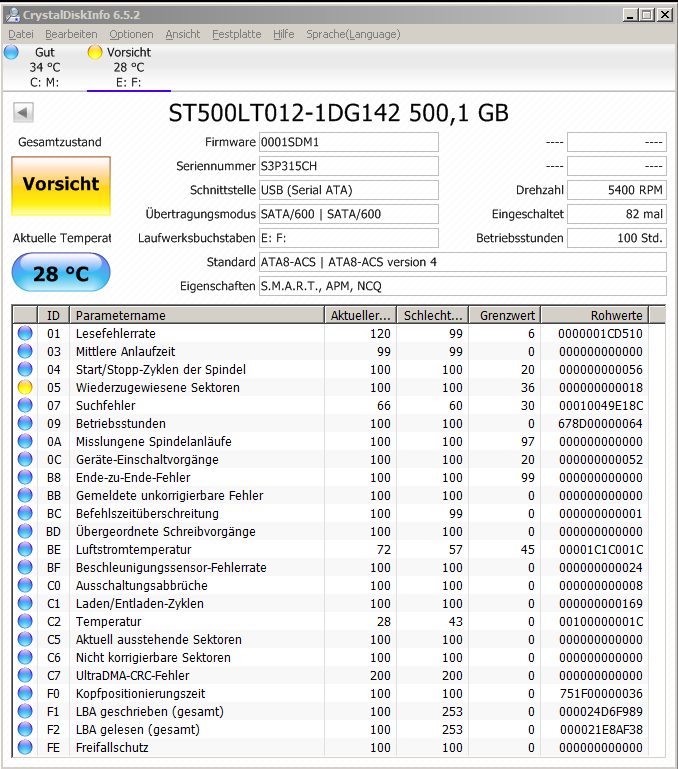678x769 pixels.
Task: Click the Gemeldete unkorrigierbare Fehler row name
Action: click(x=170, y=495)
